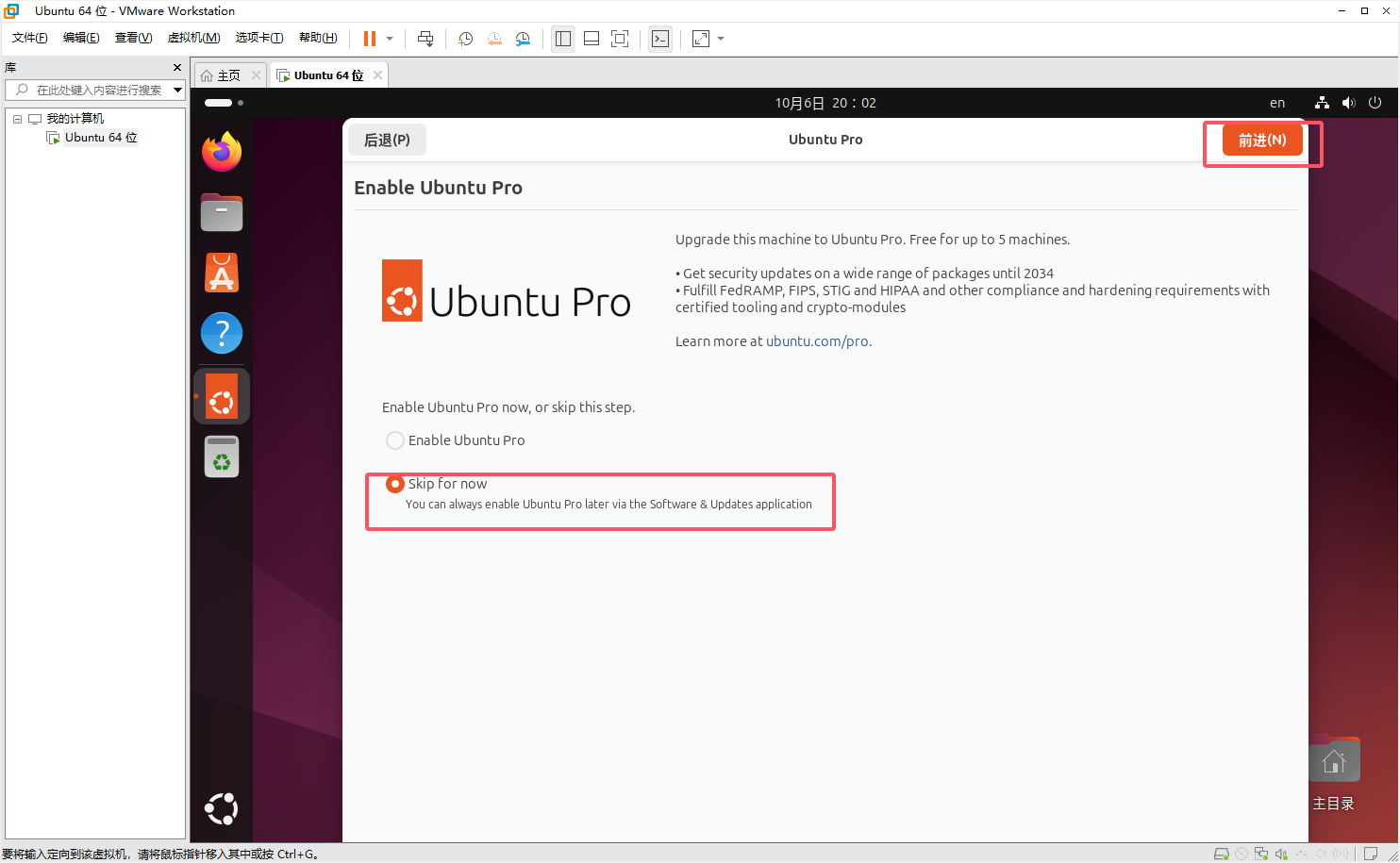1400x863 pixels.
Task: Show applications with the Ubuntu logo button
Action: 222,808
